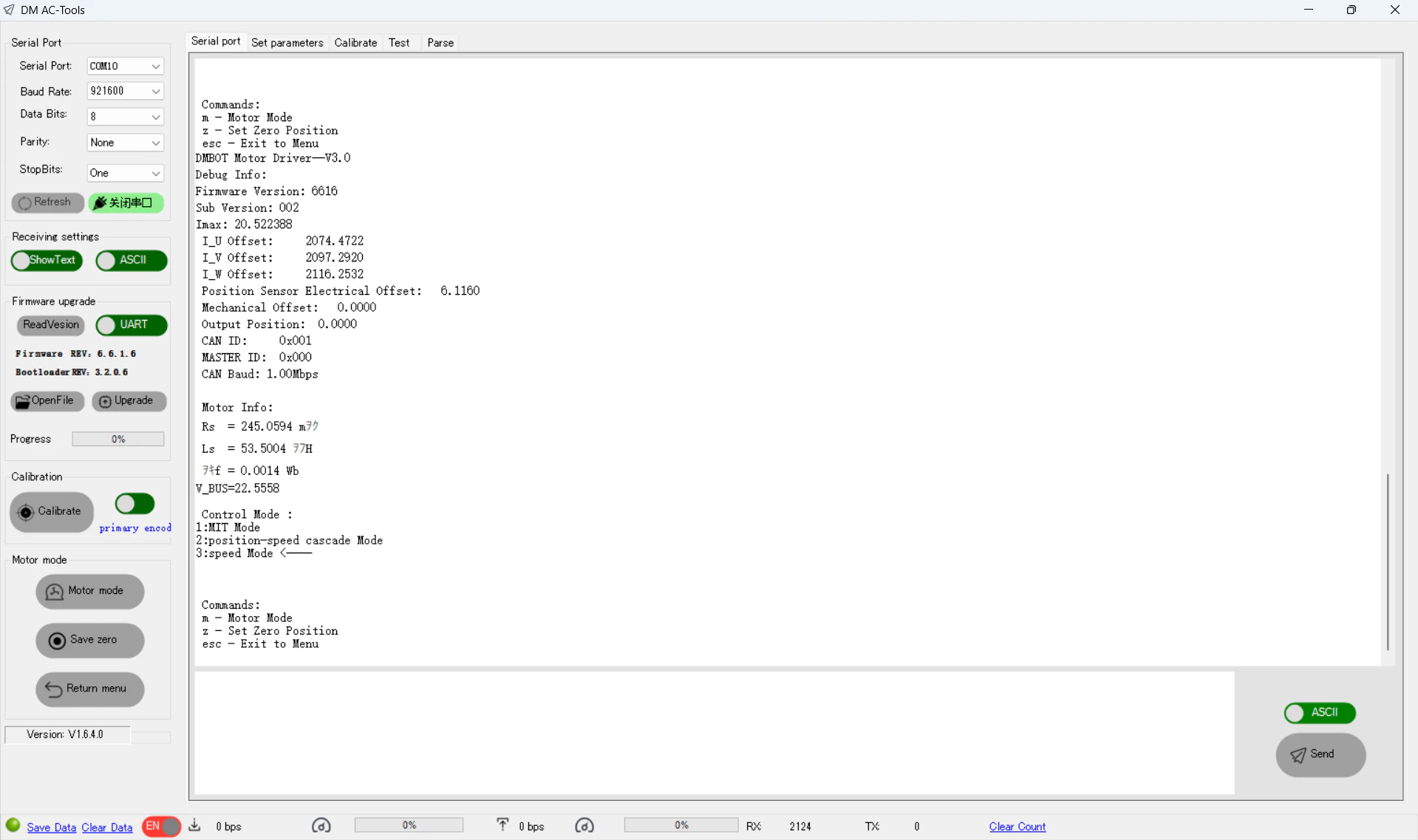
Task: Toggle the ASCII switch above Send
Action: pyautogui.click(x=1320, y=713)
